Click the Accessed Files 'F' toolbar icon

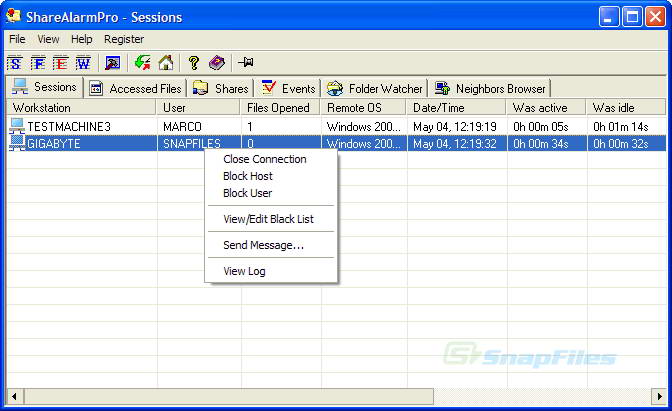click(38, 63)
